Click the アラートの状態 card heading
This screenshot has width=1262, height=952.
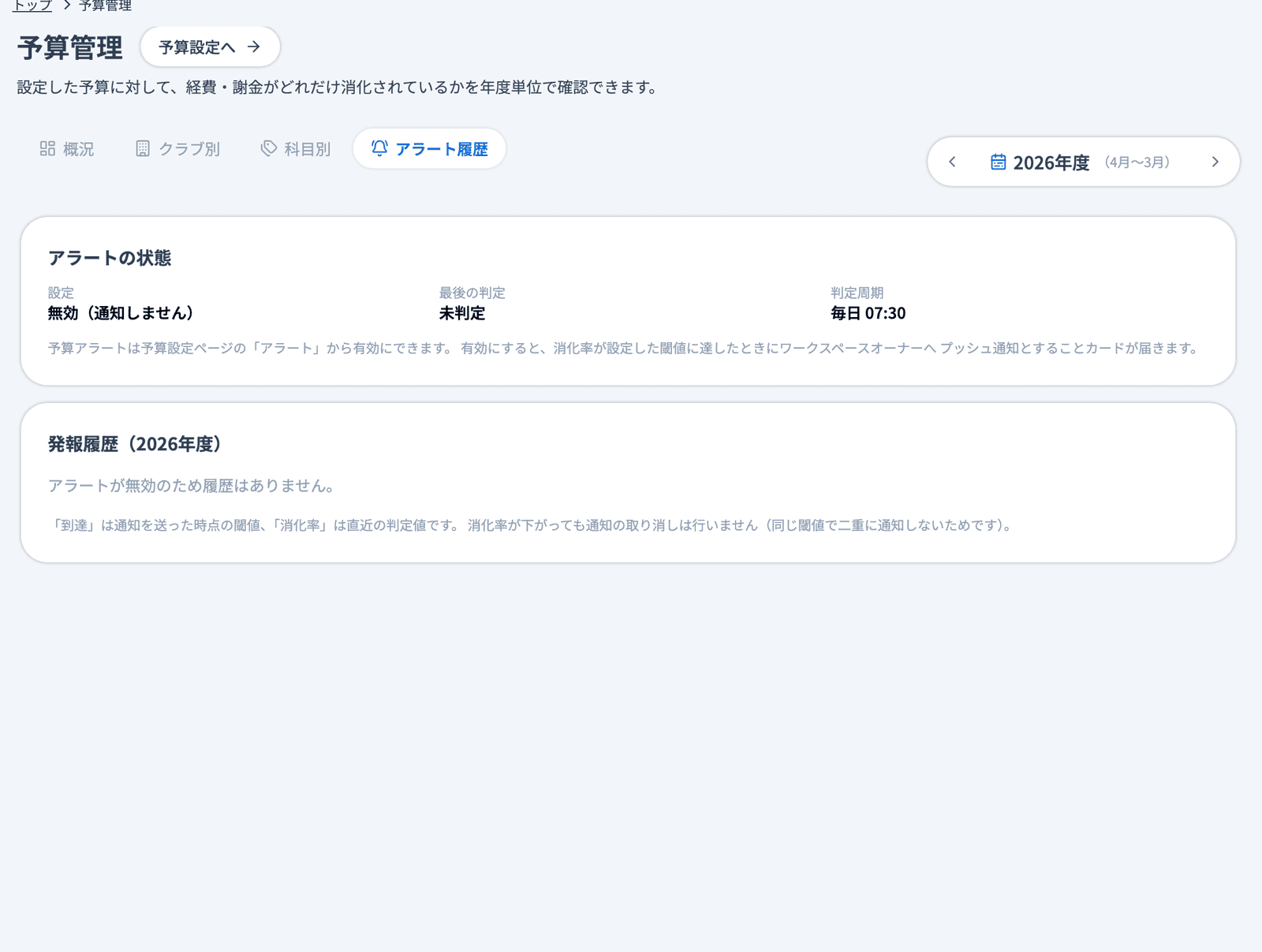click(110, 258)
